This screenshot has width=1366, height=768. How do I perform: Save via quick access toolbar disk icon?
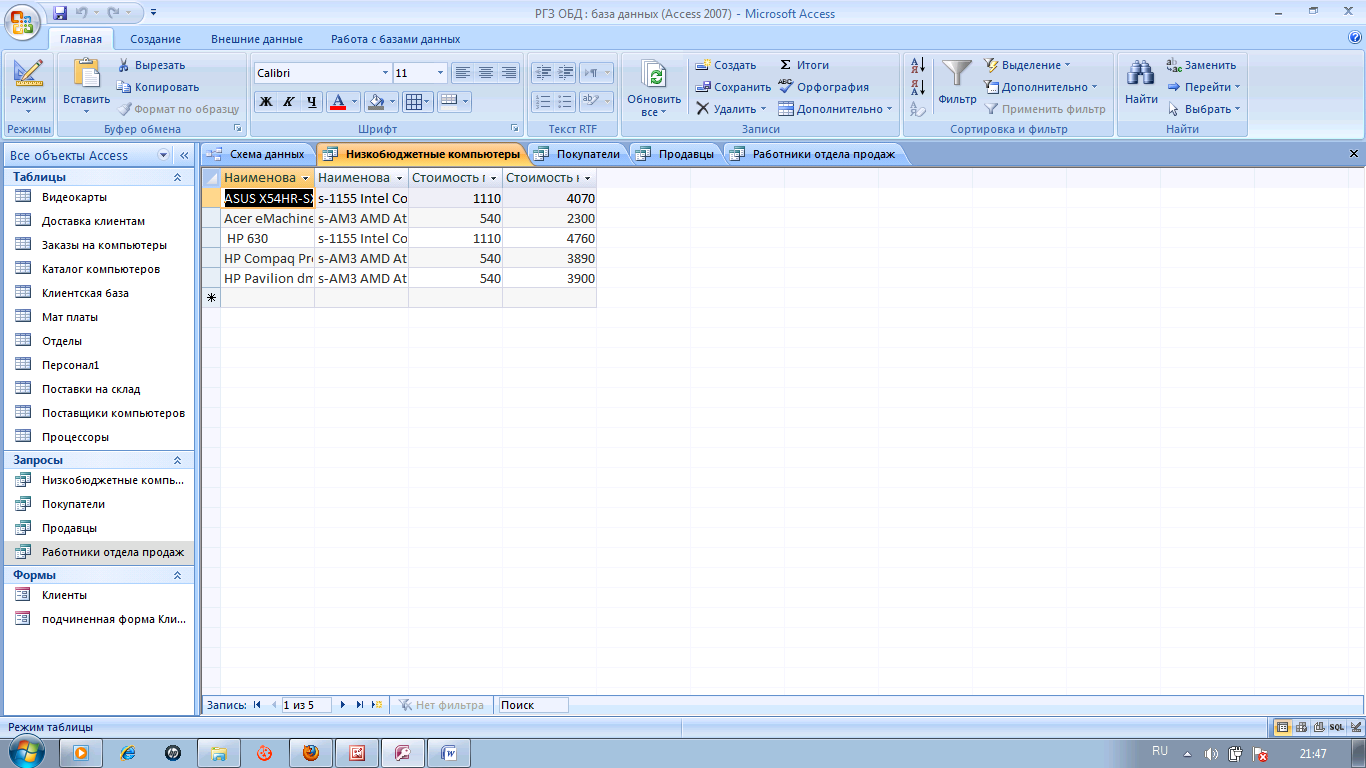pyautogui.click(x=60, y=13)
